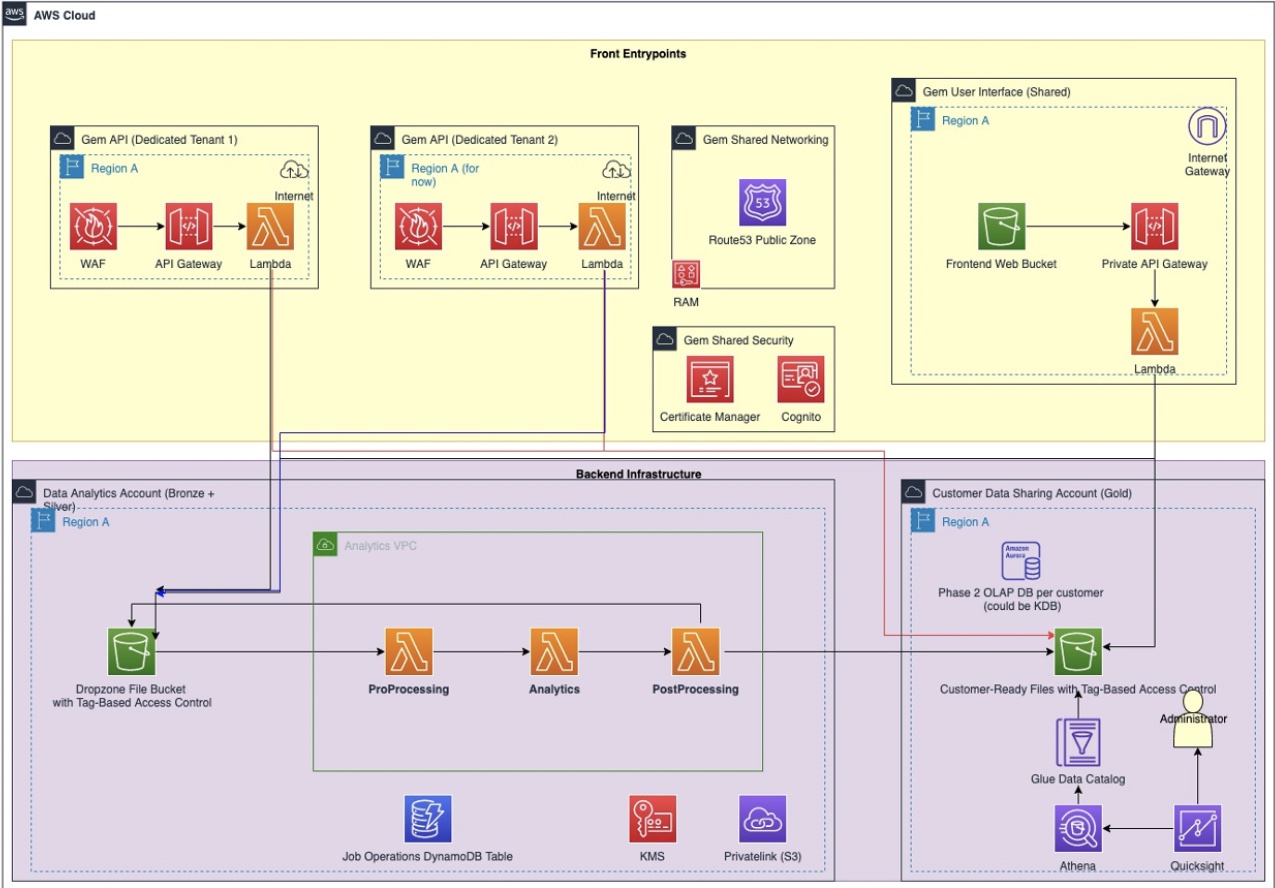Click the cloud icon of Gem Shared Networking

pos(684,139)
